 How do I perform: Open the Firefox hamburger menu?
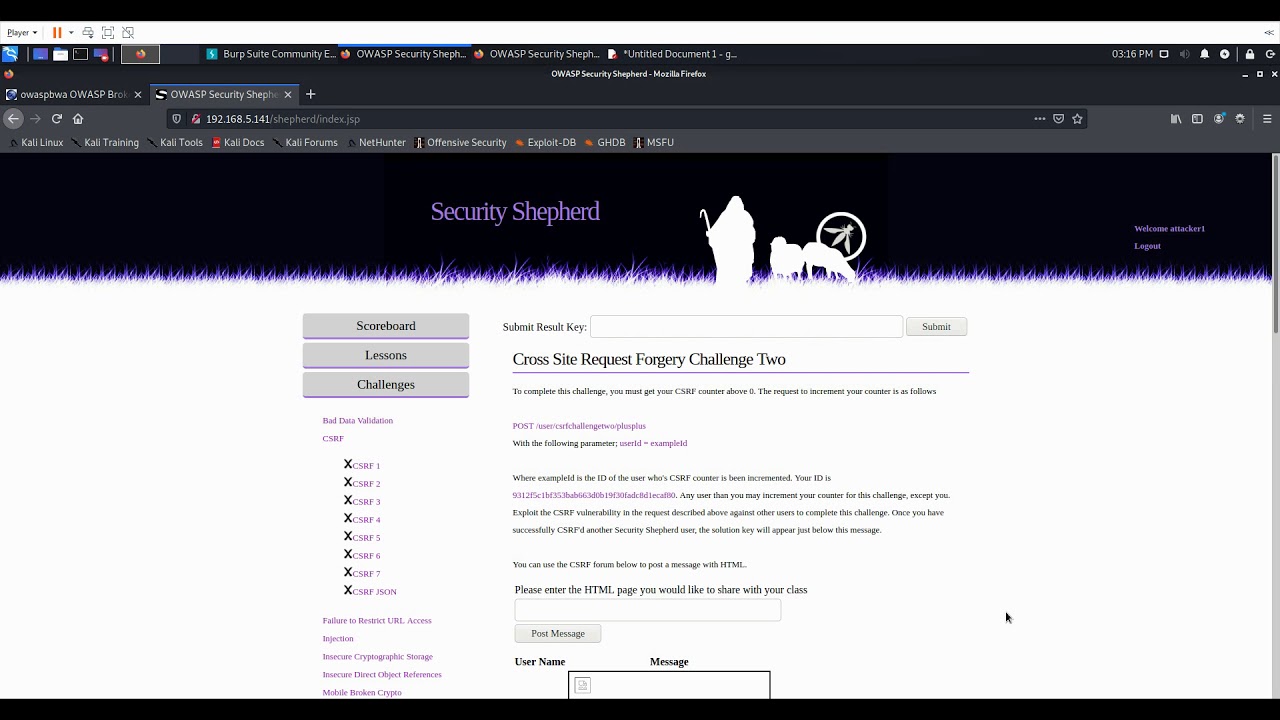click(x=1267, y=118)
